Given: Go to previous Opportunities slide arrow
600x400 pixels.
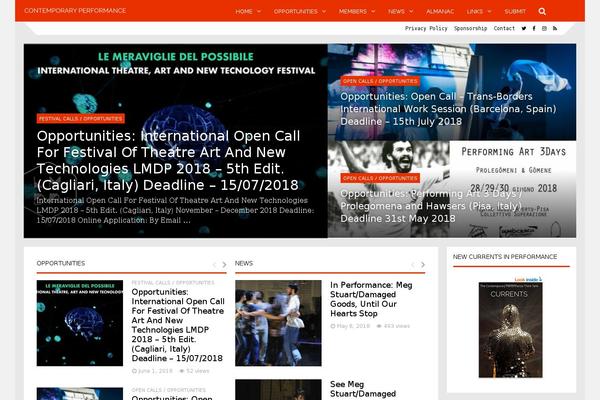Looking at the screenshot, I should point(214,264).
